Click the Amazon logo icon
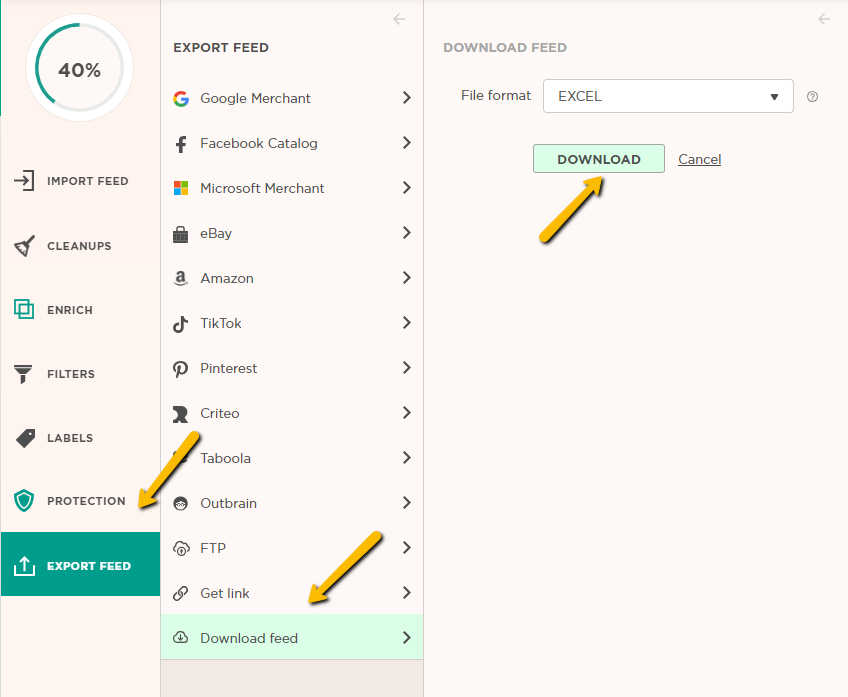This screenshot has width=848, height=697. [x=181, y=278]
